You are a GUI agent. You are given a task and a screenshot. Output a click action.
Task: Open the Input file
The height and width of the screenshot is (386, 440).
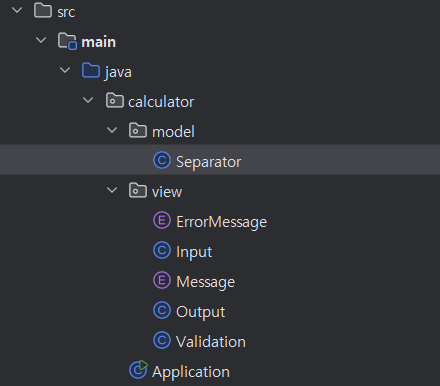(x=194, y=252)
